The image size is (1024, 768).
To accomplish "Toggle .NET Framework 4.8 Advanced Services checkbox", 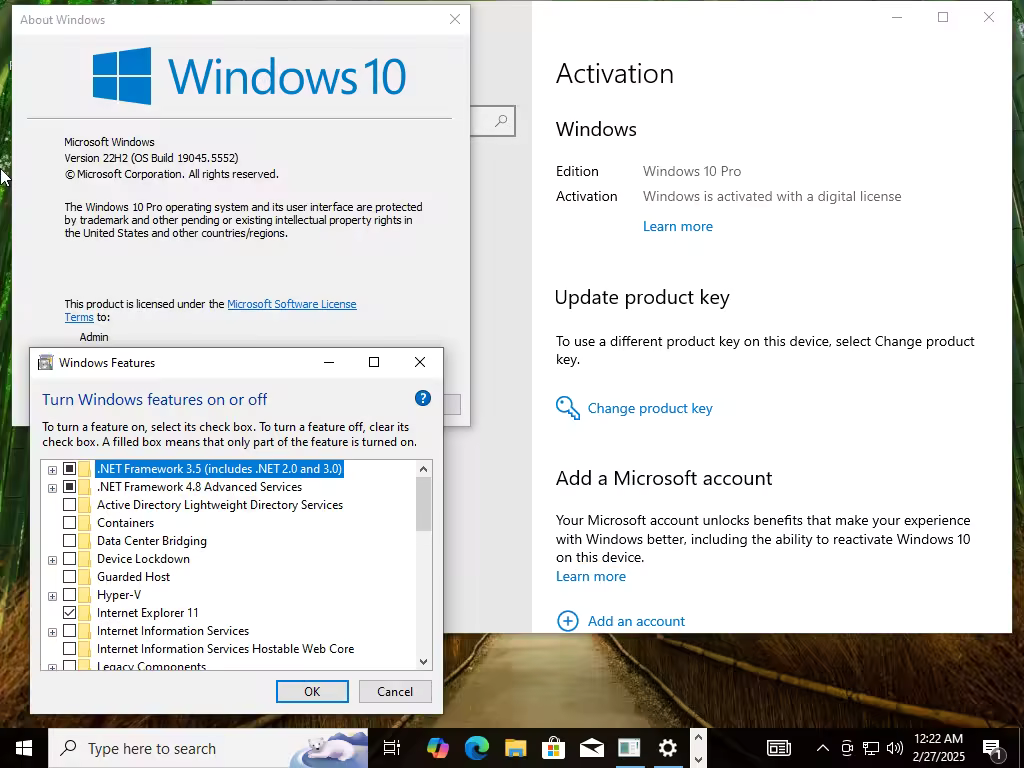I will (69, 487).
